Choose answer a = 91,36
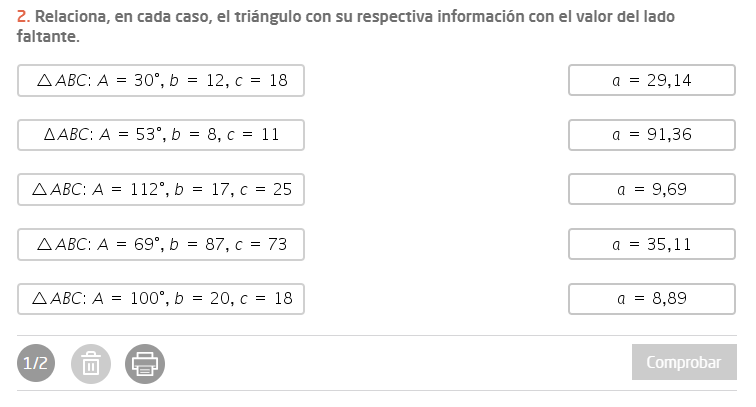Image resolution: width=756 pixels, height=407 pixels. pos(652,135)
